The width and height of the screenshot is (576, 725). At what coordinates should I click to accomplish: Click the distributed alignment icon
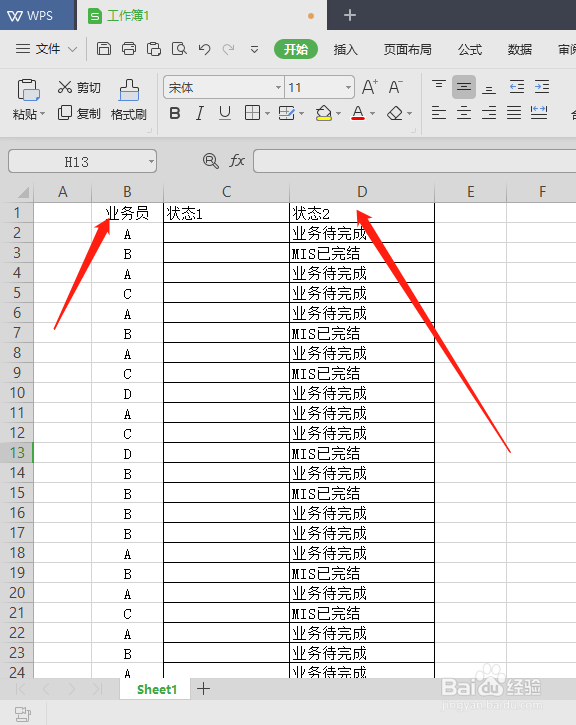(539, 112)
